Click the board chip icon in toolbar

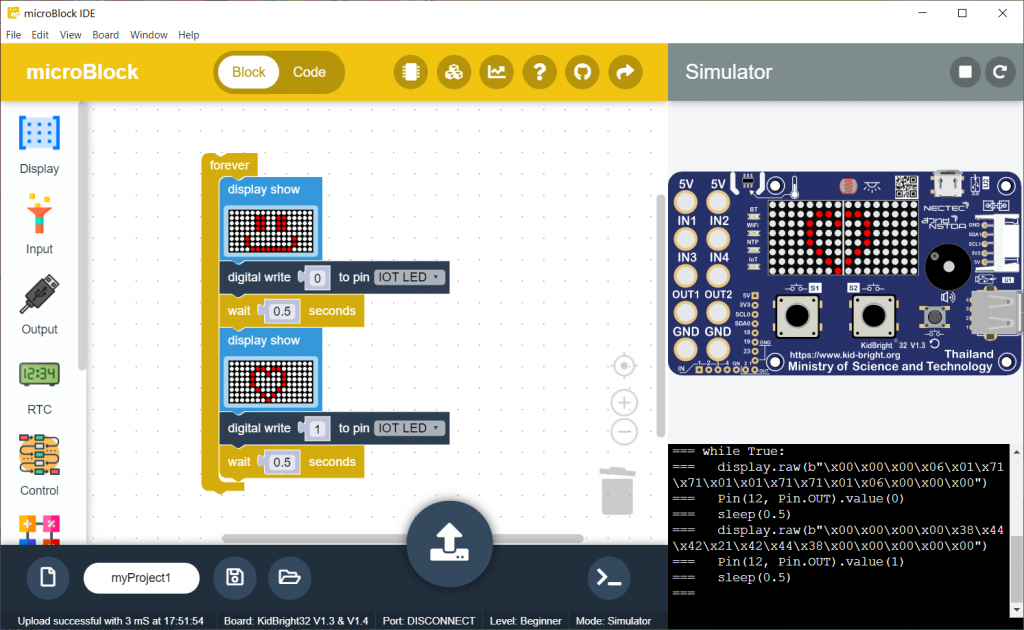pos(411,72)
